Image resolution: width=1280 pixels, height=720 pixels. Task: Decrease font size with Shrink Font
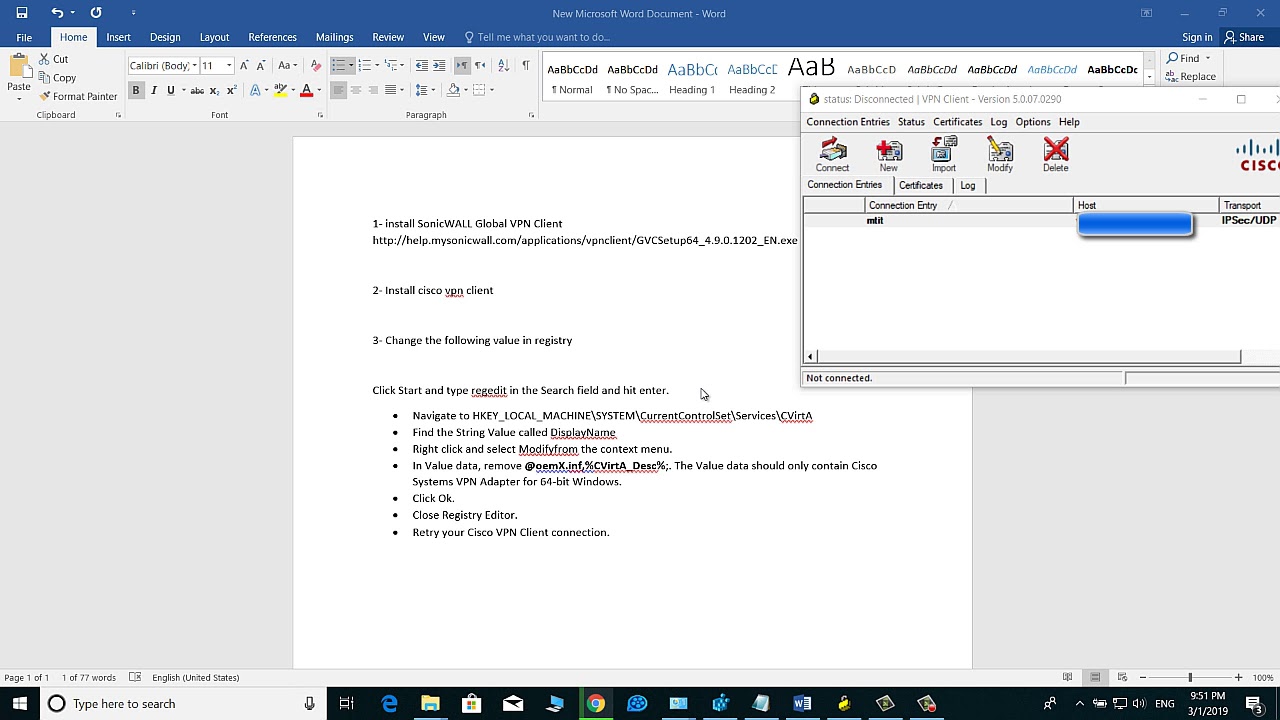pos(261,66)
